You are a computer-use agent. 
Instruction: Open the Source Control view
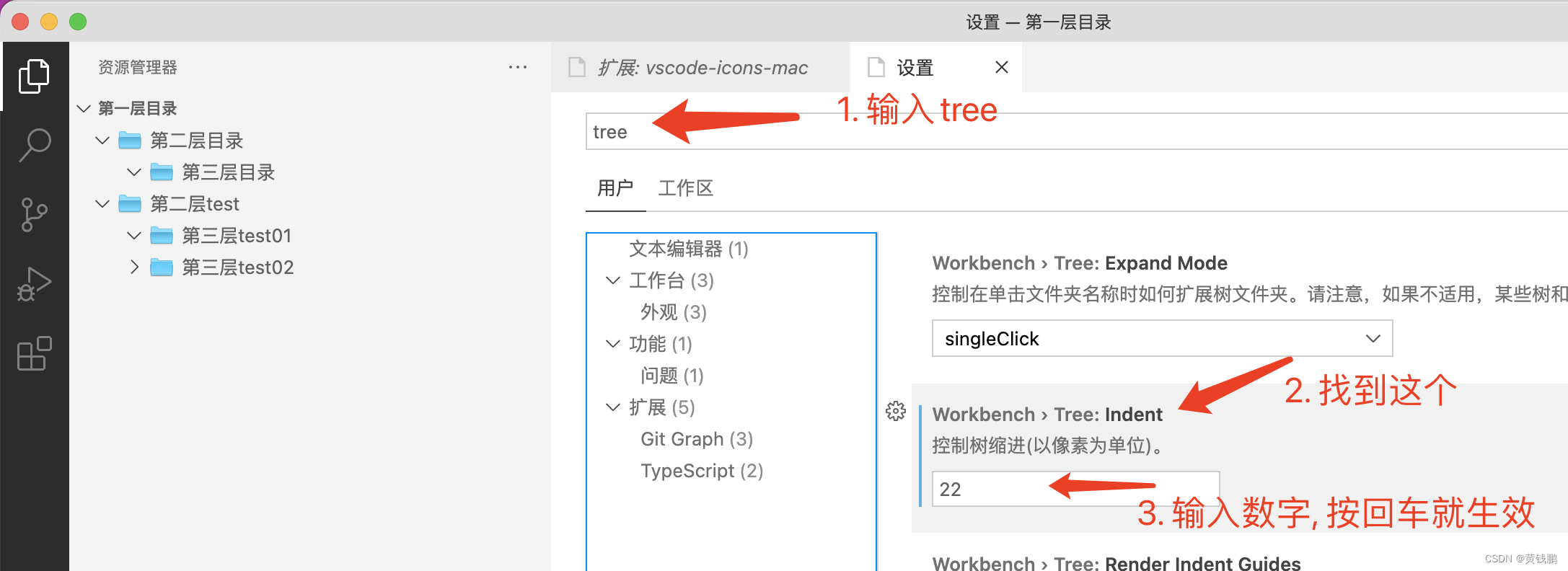(34, 215)
